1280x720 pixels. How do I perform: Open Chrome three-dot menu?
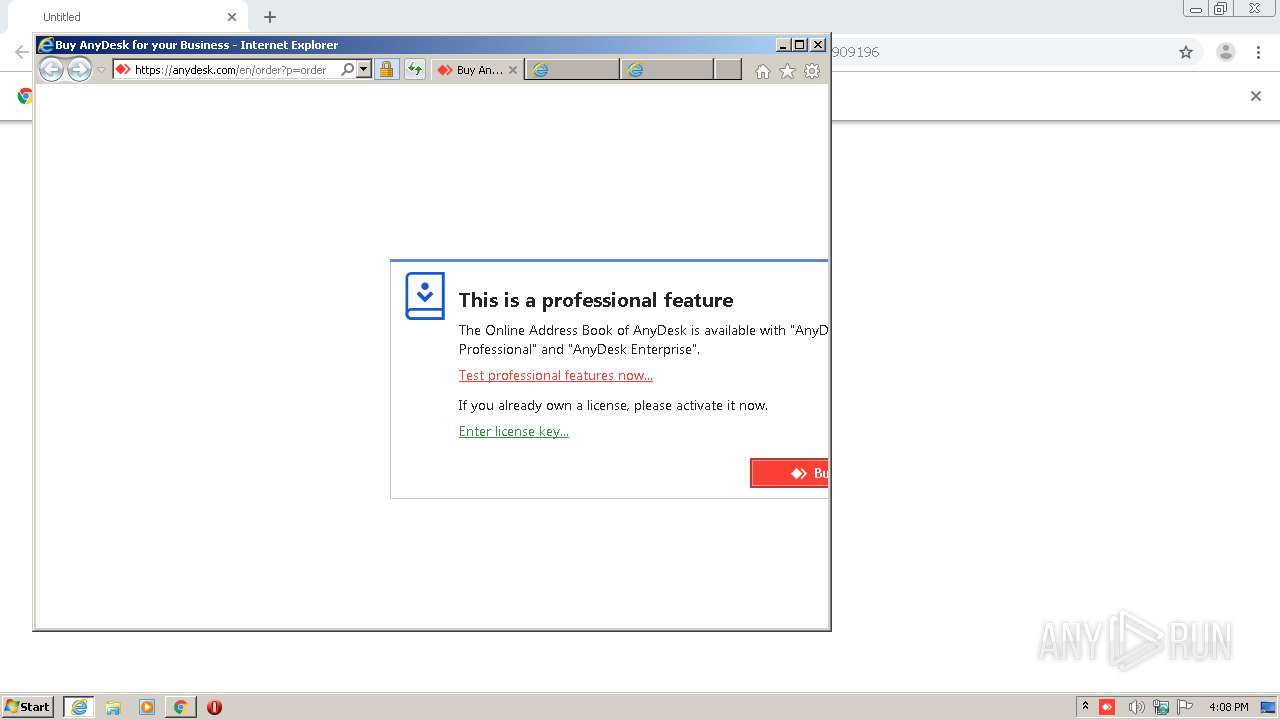1258,52
